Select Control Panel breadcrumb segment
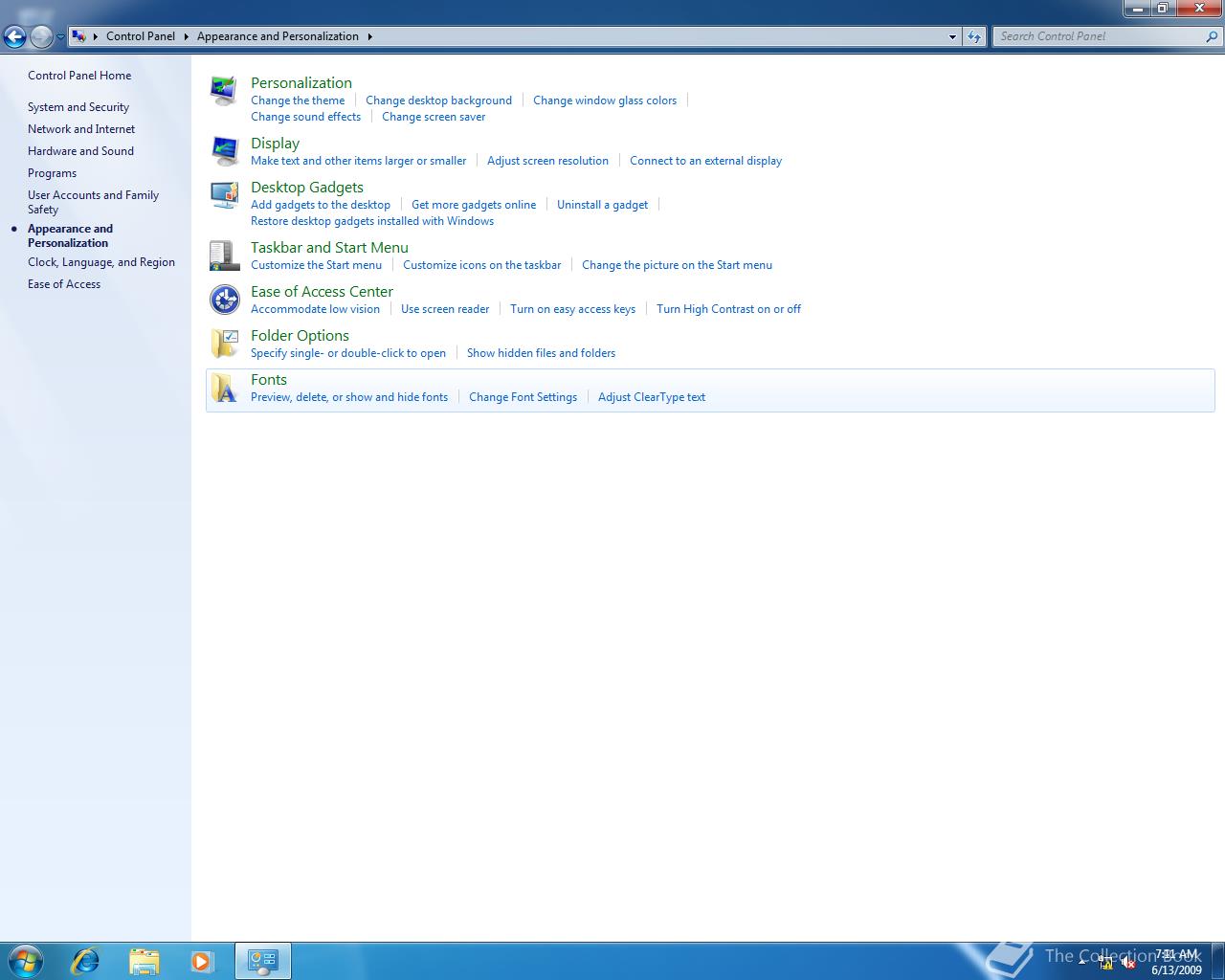1225x980 pixels. pos(141,36)
